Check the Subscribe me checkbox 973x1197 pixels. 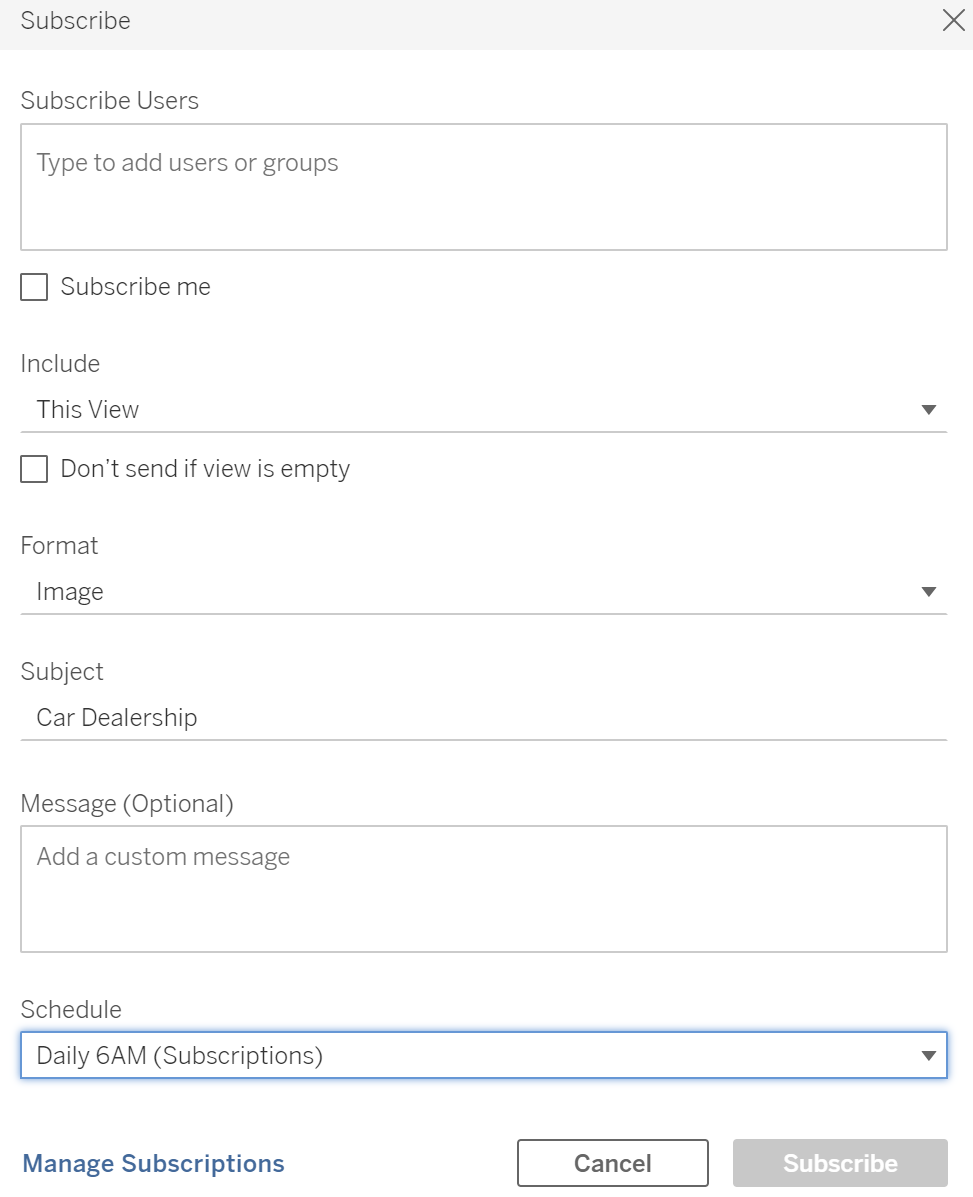(x=34, y=287)
